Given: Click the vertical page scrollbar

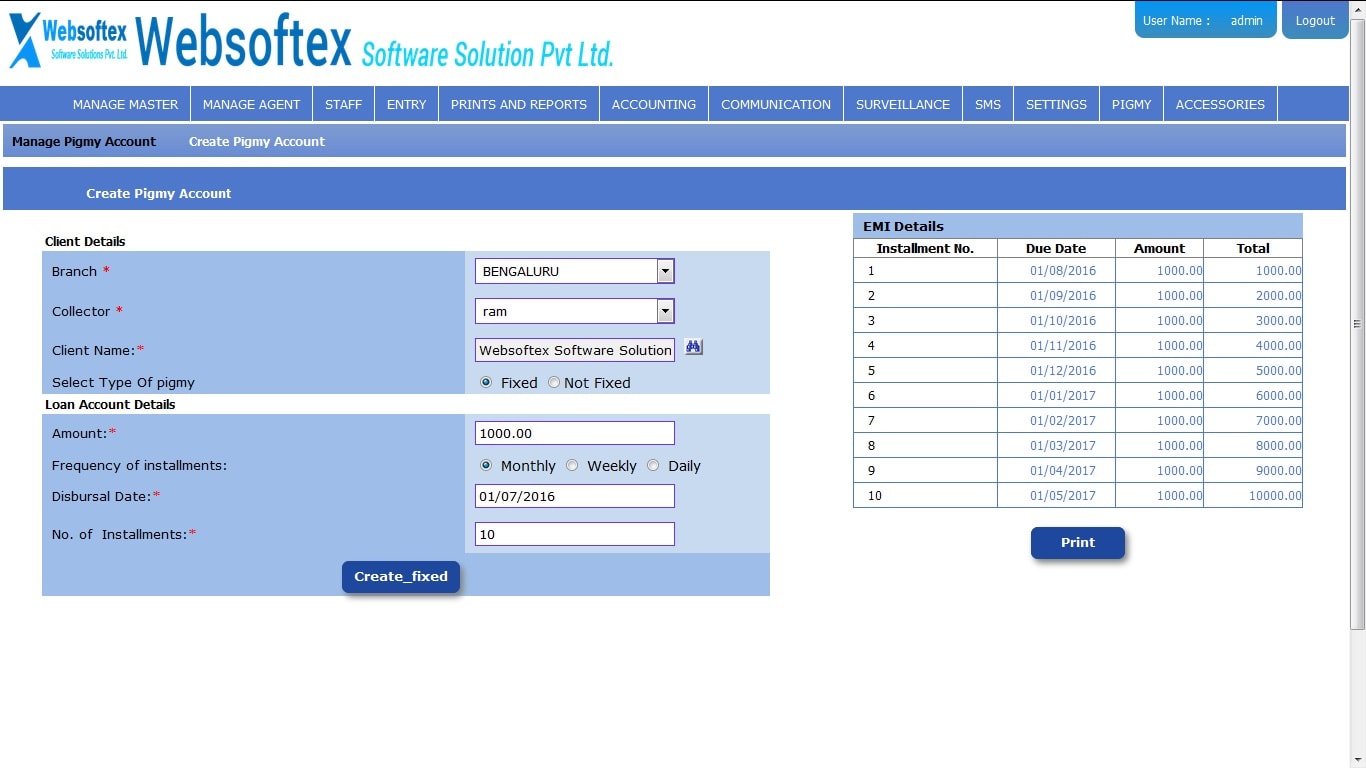Looking at the screenshot, I should click(x=1357, y=323).
